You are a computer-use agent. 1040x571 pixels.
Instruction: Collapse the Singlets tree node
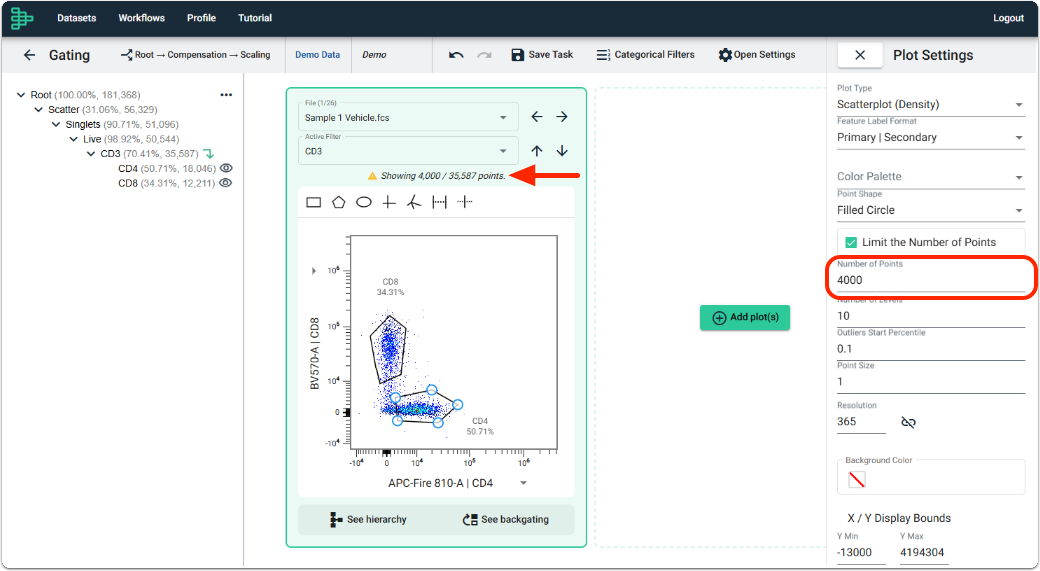(56, 124)
